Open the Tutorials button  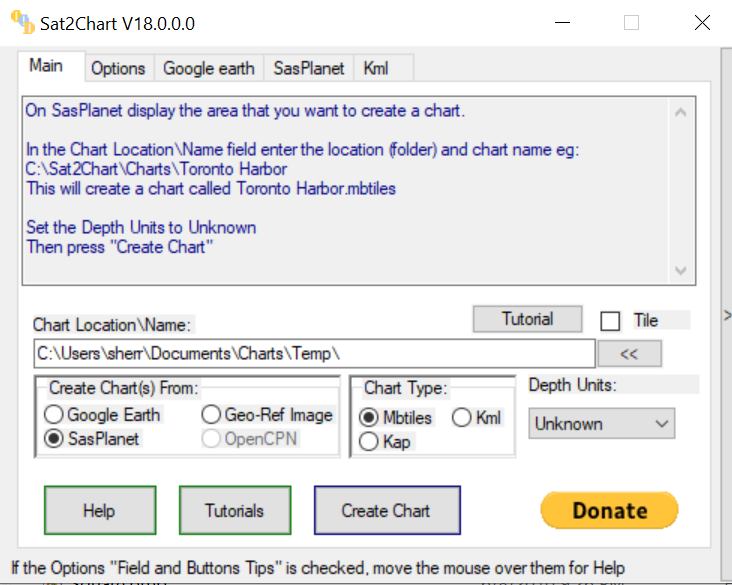pyautogui.click(x=235, y=510)
